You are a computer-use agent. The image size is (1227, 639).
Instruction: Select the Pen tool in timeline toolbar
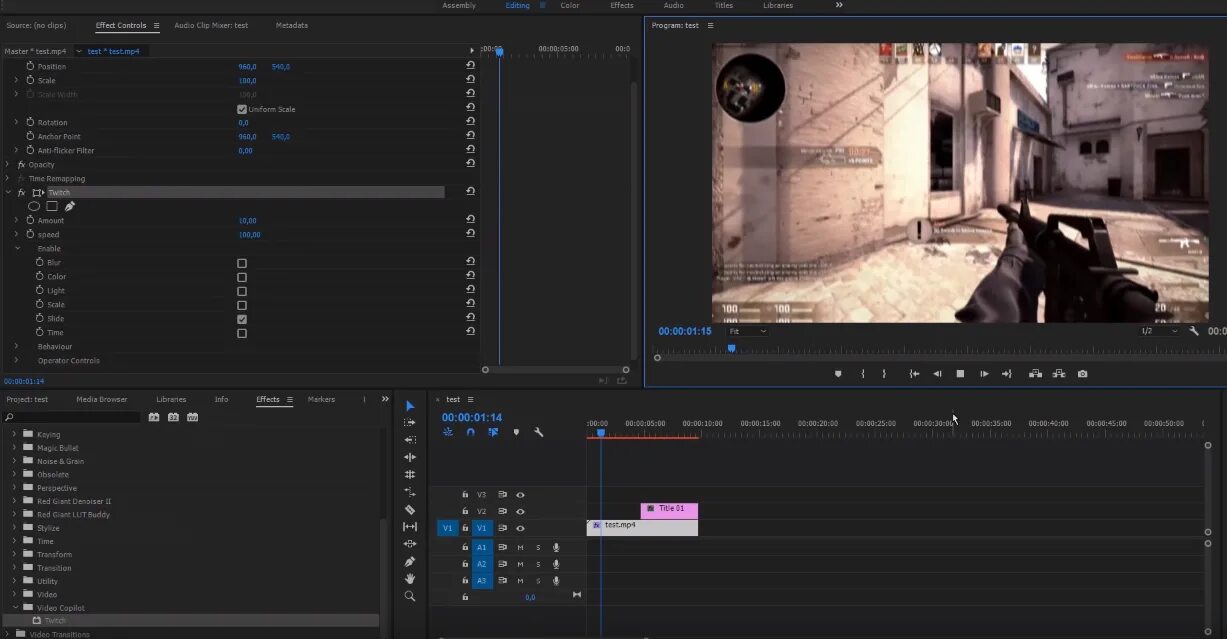[x=410, y=561]
